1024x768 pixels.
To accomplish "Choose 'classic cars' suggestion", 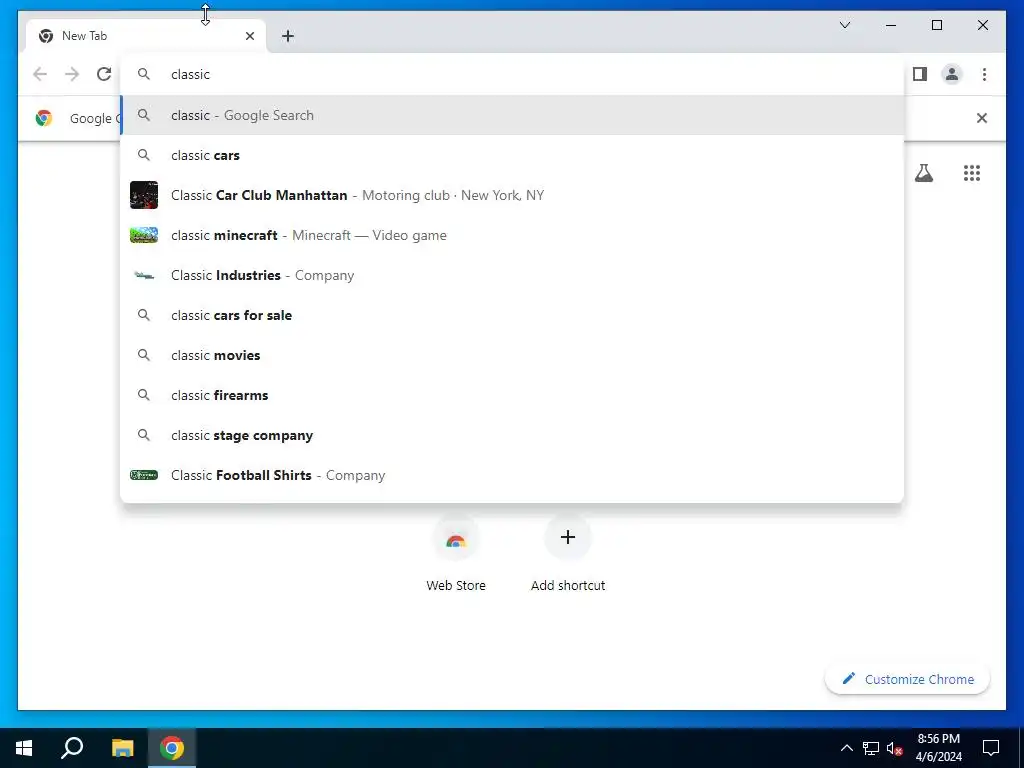I will (x=512, y=155).
